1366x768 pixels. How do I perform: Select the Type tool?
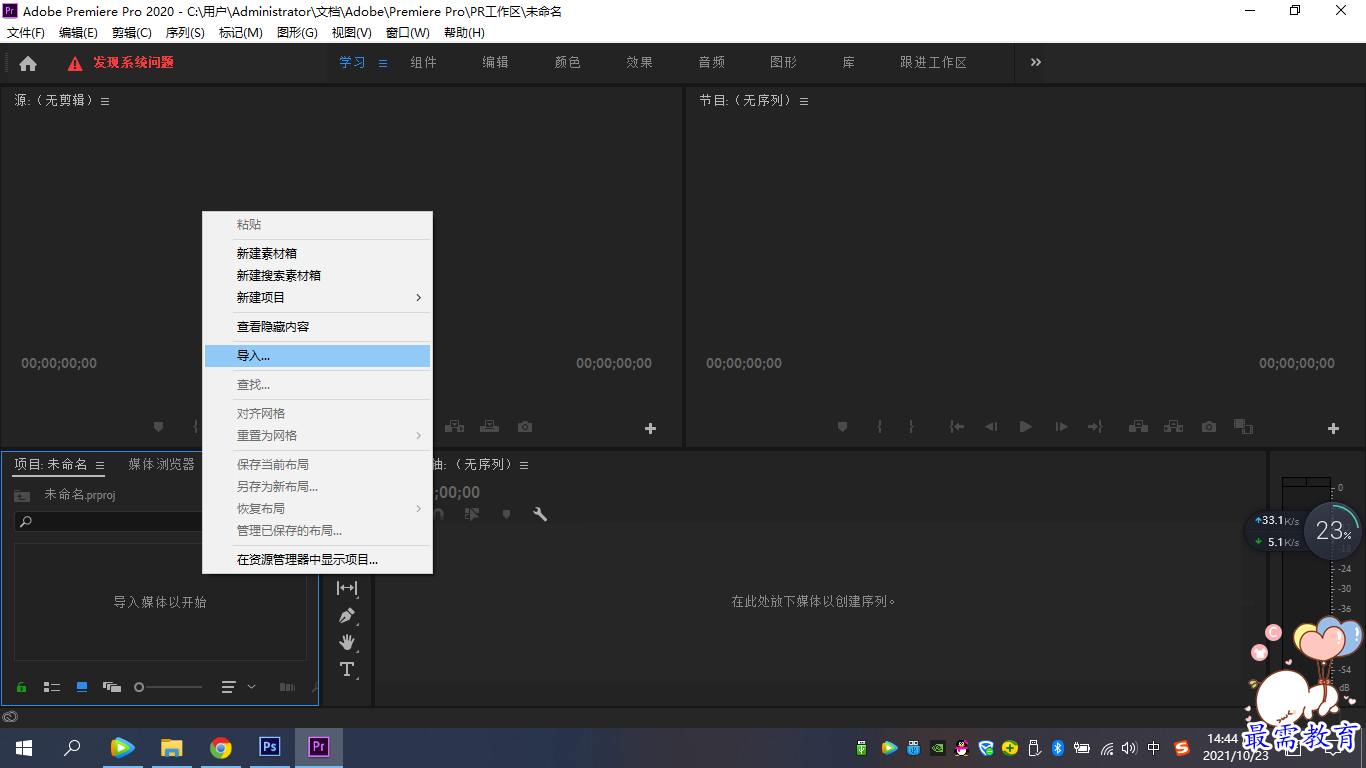pyautogui.click(x=347, y=669)
